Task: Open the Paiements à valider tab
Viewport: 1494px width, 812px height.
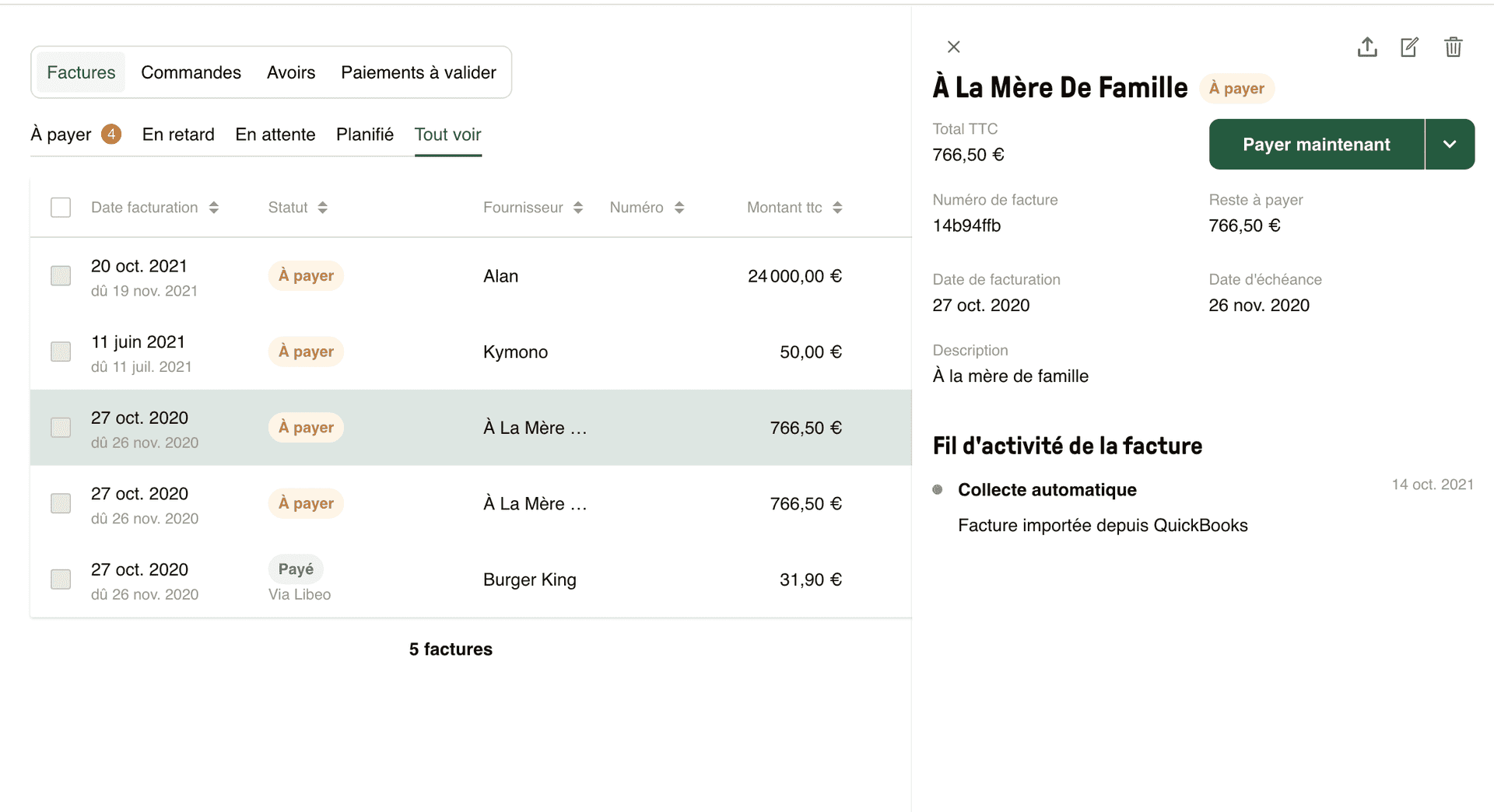Action: [418, 72]
